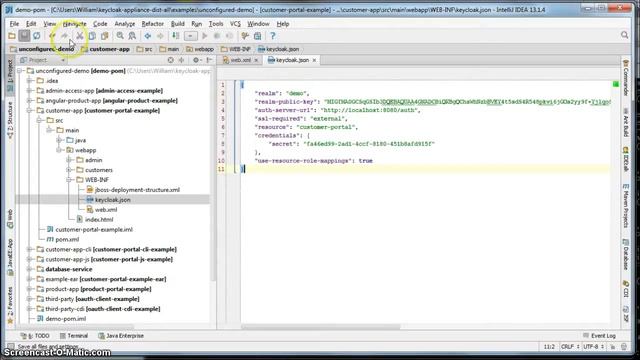
Task: Collapse the customer-app module node
Action: point(29,111)
